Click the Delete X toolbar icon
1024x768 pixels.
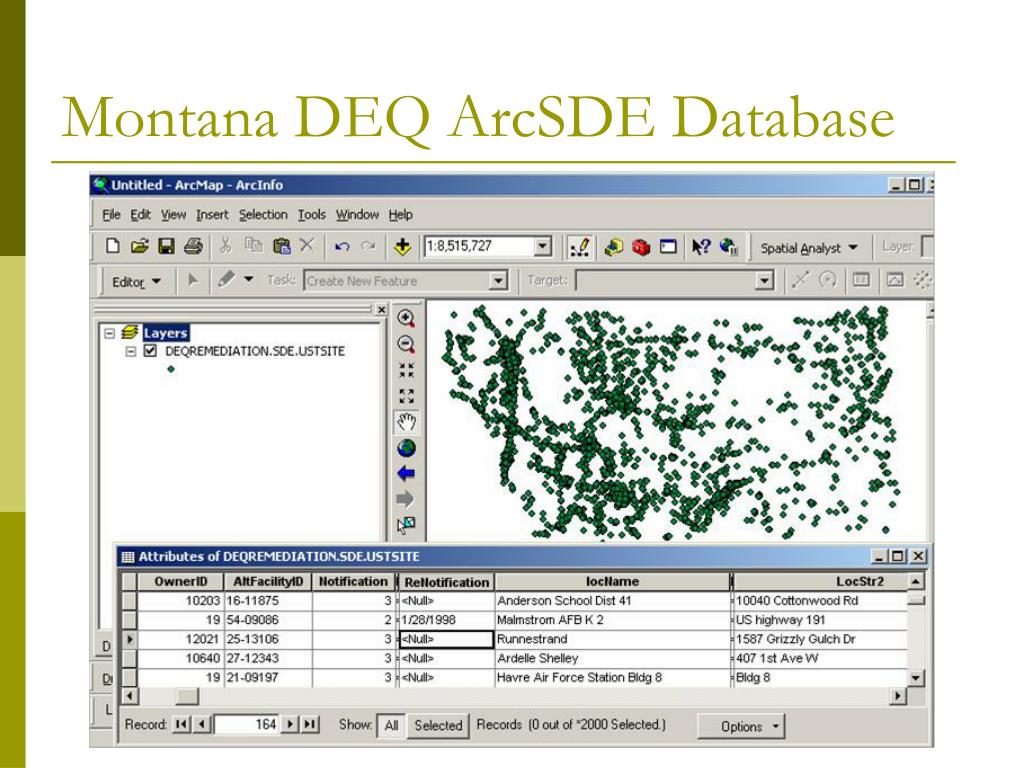[307, 246]
